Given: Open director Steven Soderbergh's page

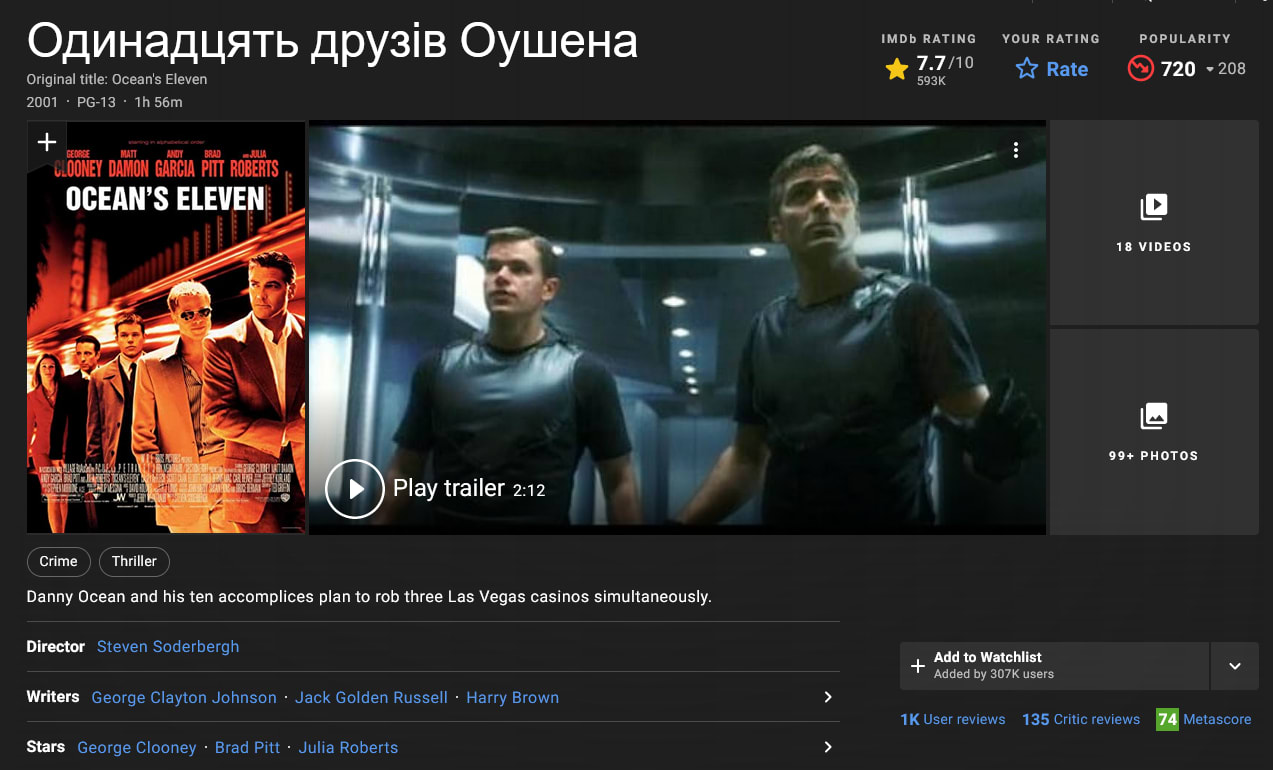Looking at the screenshot, I should point(168,647).
